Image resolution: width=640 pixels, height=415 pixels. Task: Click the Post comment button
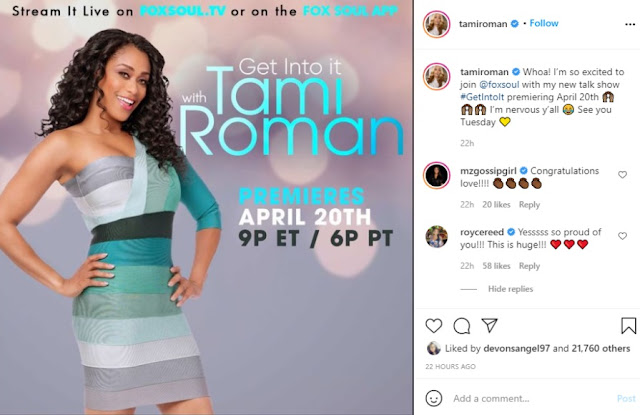(626, 398)
